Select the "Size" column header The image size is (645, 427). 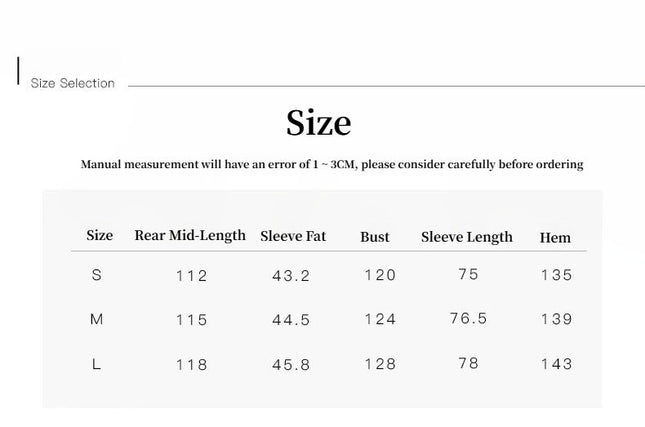tap(100, 236)
